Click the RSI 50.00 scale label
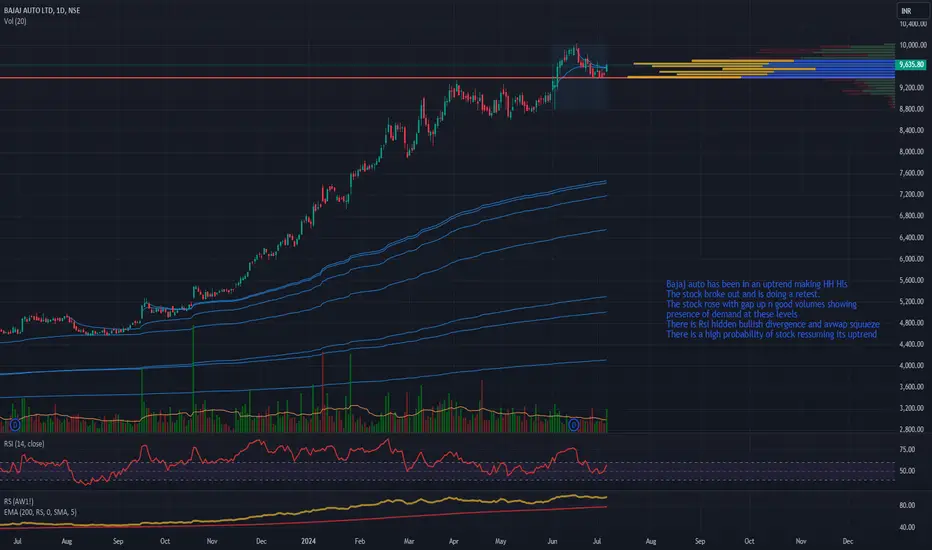The width and height of the screenshot is (932, 550). point(907,471)
